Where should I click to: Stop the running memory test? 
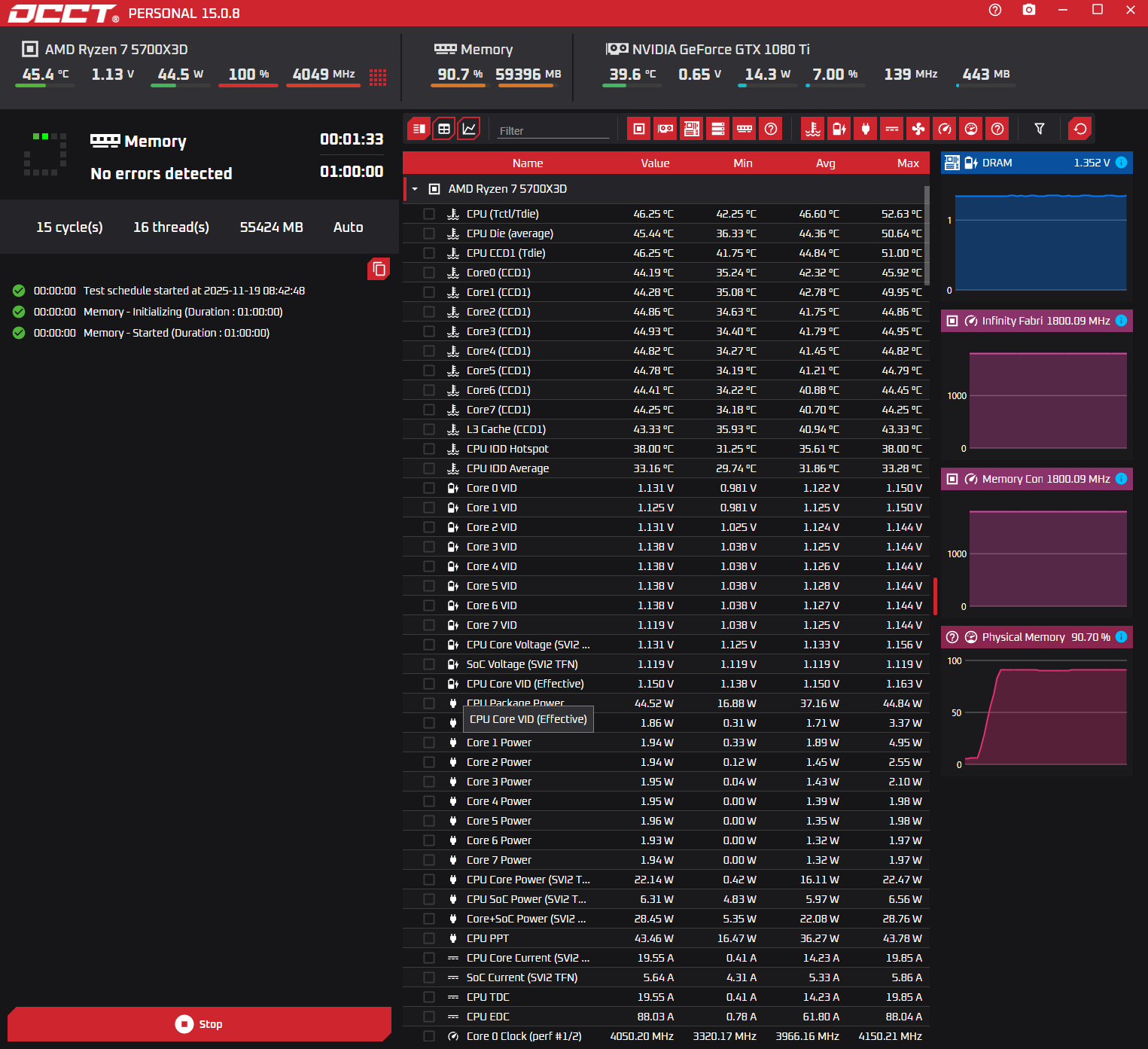coord(199,1024)
